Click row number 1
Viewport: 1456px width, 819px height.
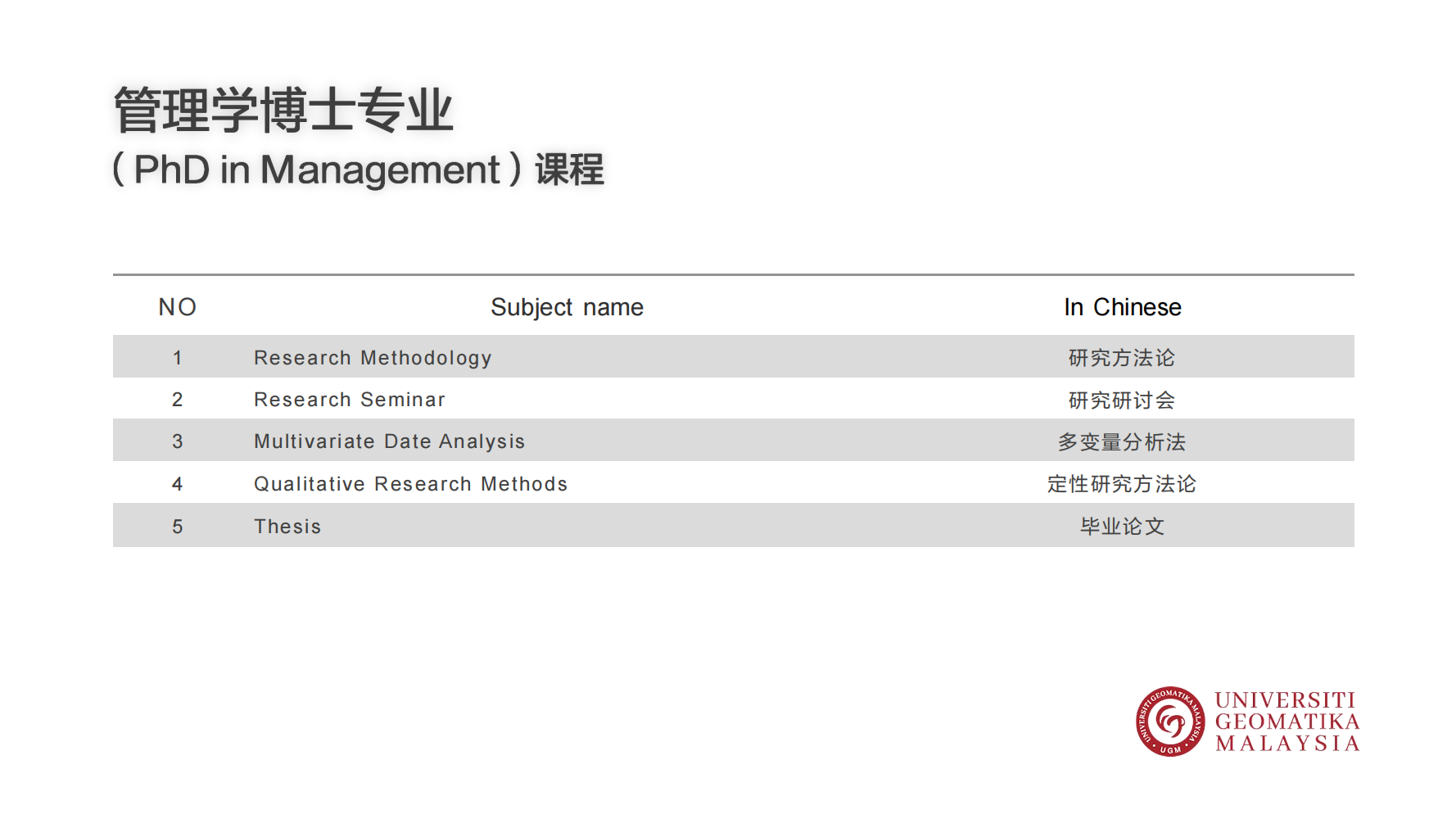click(177, 358)
